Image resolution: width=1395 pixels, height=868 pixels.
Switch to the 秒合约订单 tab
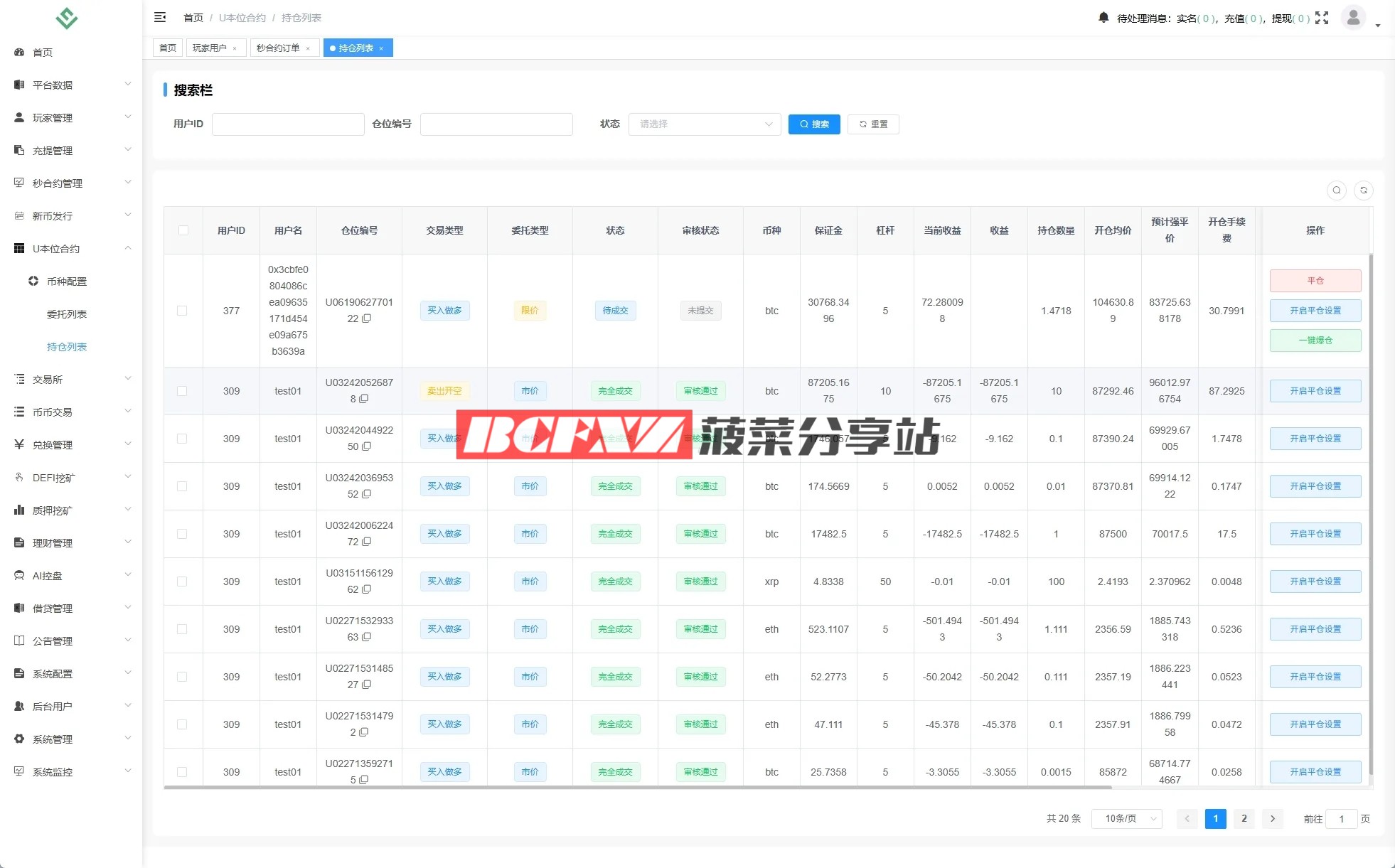pos(278,48)
